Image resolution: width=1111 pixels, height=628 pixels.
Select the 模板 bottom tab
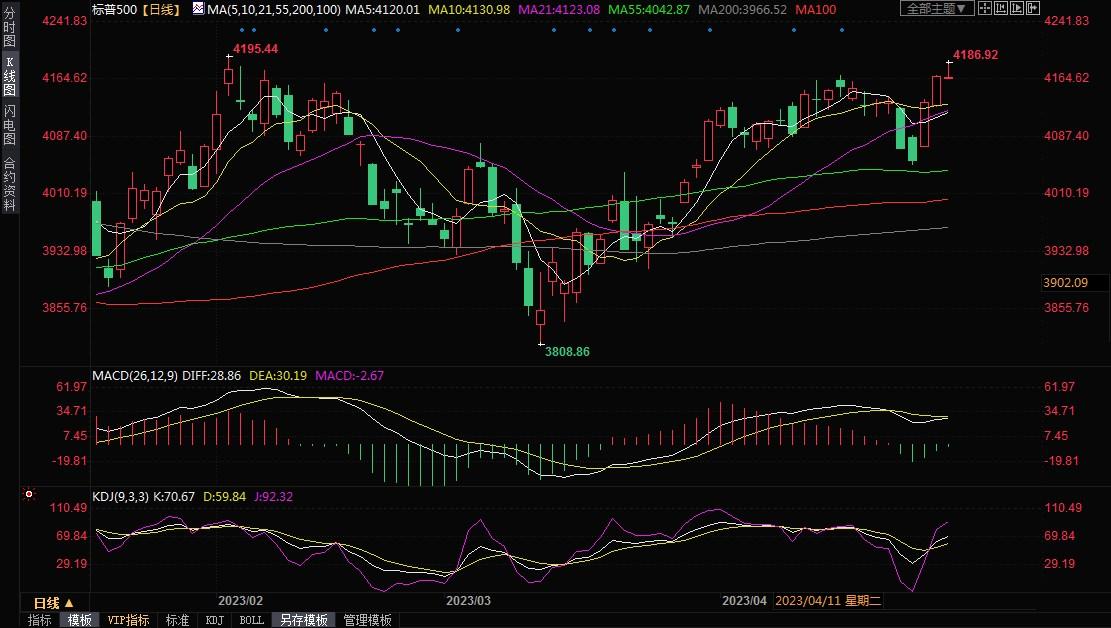click(80, 620)
